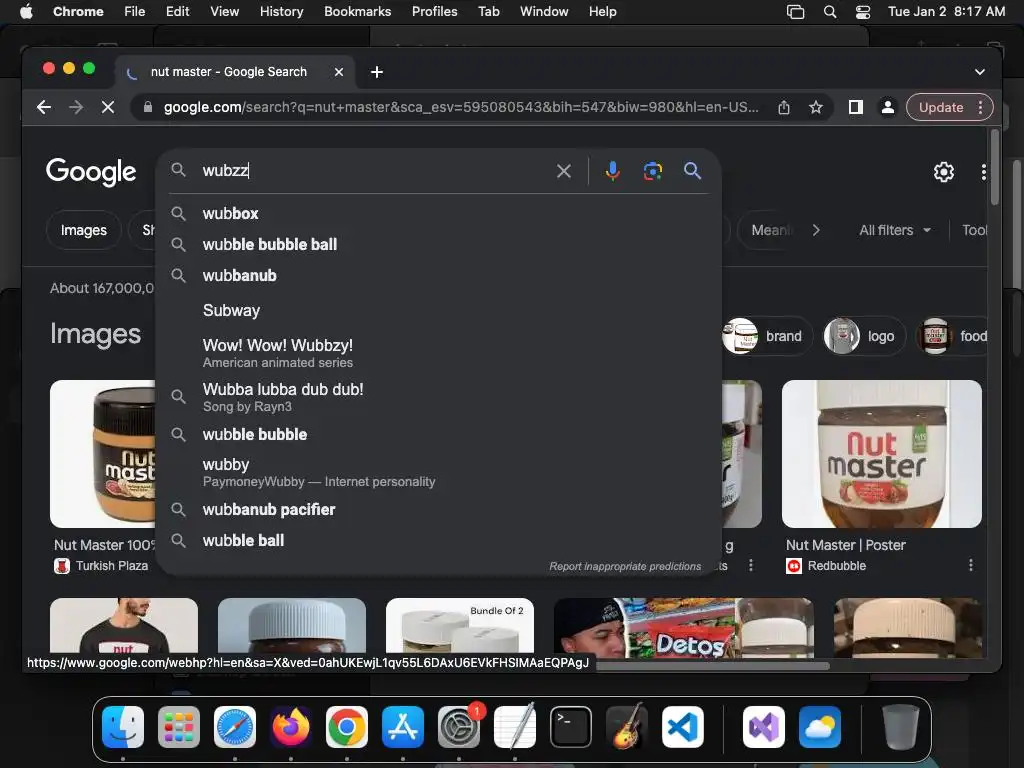Select the wubble ball suggestion
Image resolution: width=1024 pixels, height=768 pixels.
click(439, 540)
